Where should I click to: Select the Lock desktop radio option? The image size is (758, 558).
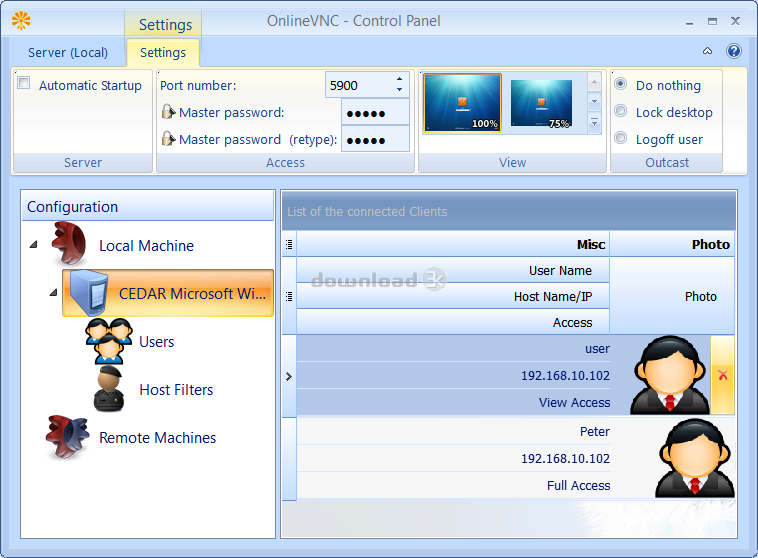(x=621, y=111)
